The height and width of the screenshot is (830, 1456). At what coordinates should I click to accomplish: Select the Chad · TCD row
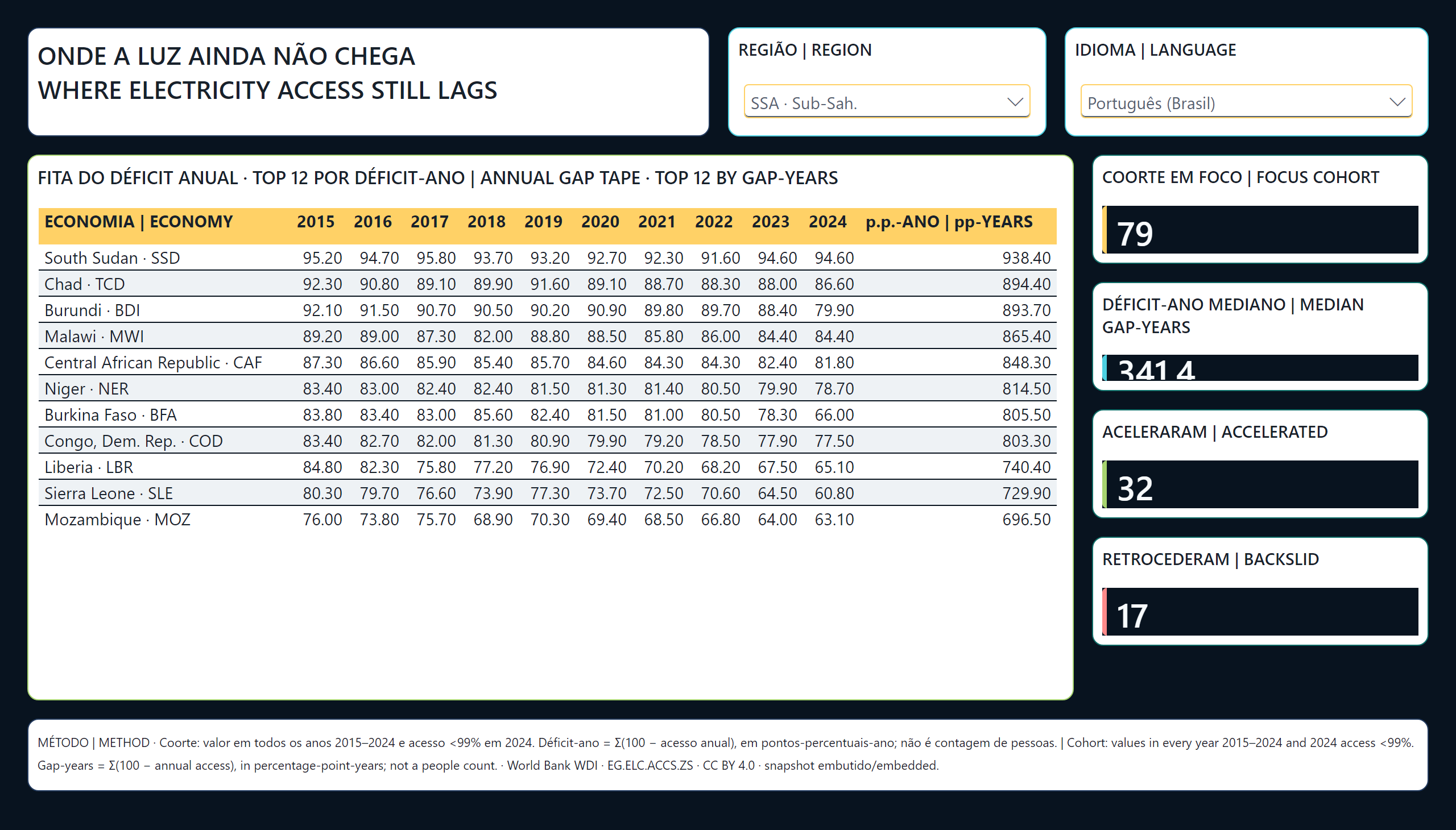547,284
